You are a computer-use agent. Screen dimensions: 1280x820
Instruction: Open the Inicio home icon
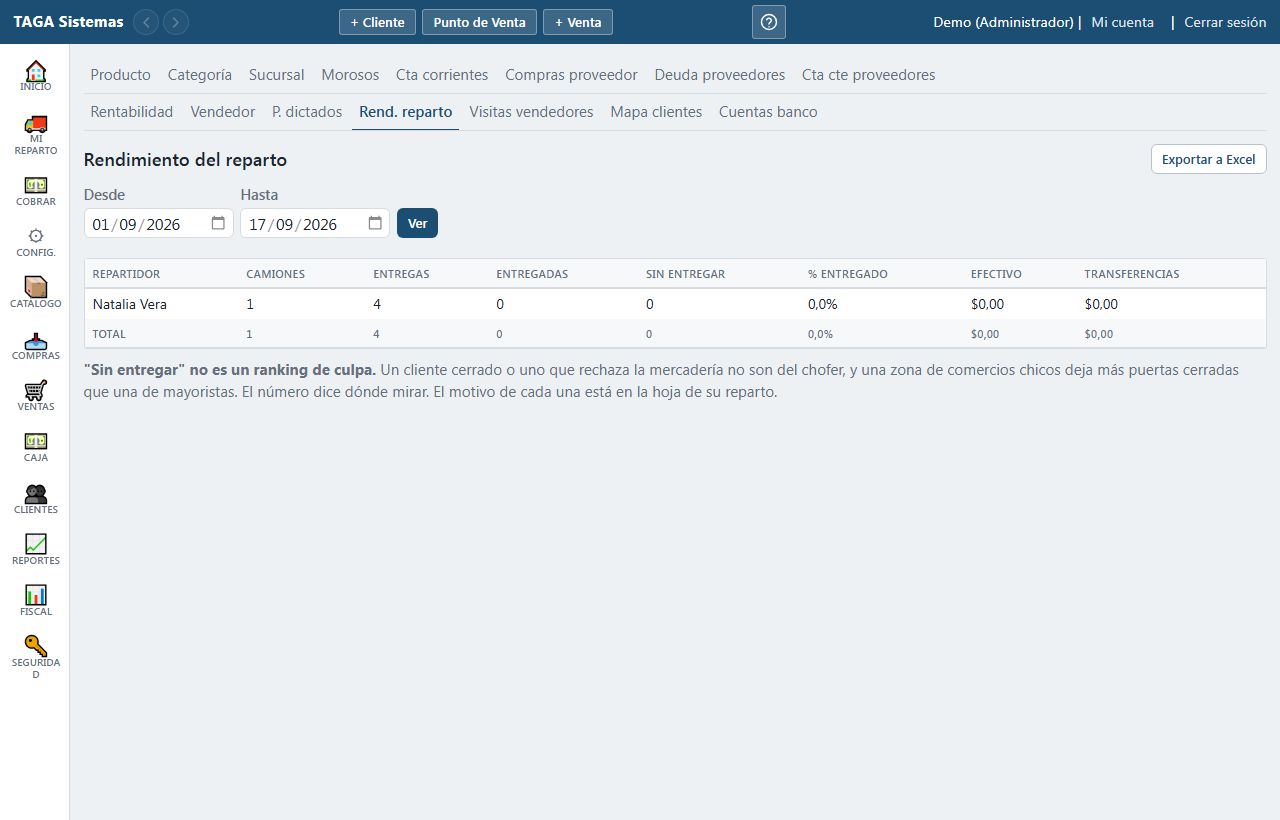(x=35, y=71)
